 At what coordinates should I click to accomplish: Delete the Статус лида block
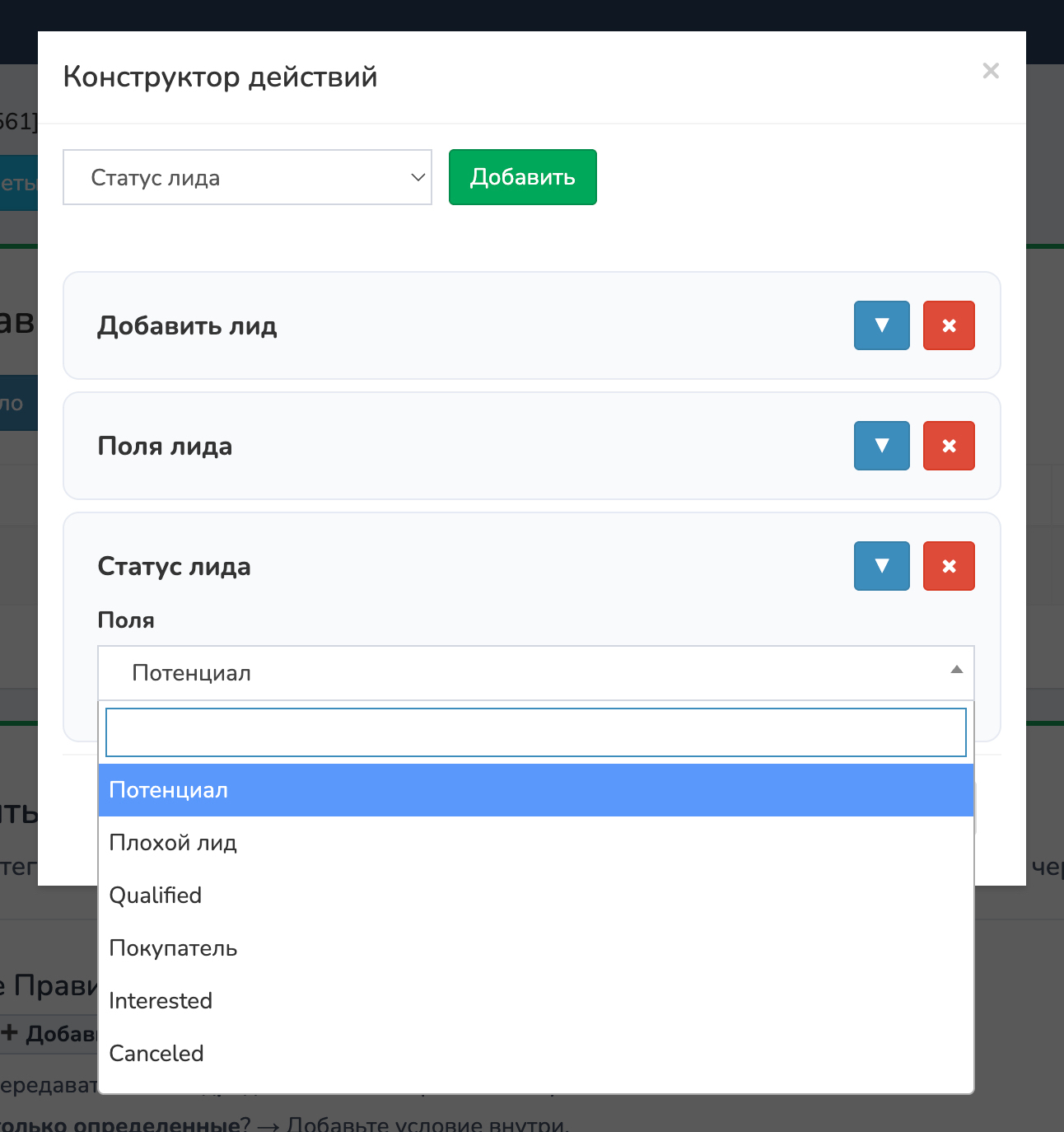(949, 566)
